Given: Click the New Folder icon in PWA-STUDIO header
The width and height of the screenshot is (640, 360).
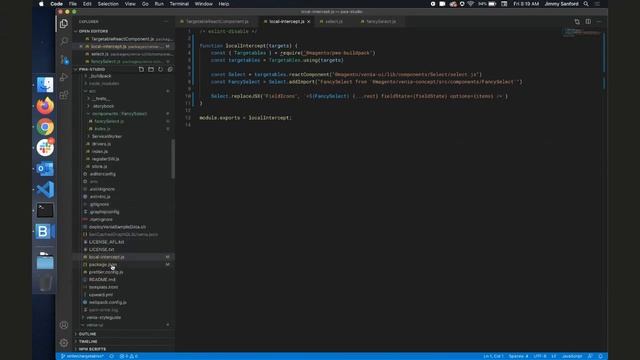Looking at the screenshot, I should (x=151, y=69).
